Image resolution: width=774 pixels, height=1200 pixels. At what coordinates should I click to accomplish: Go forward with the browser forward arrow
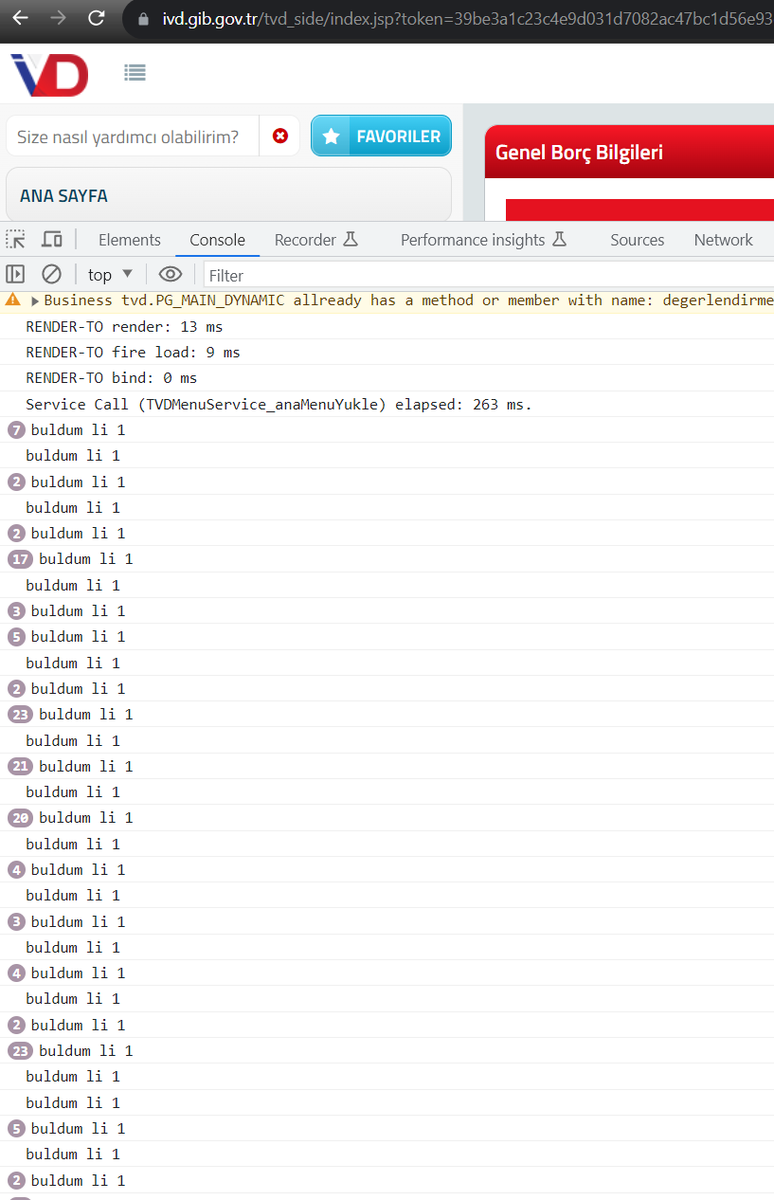click(58, 18)
